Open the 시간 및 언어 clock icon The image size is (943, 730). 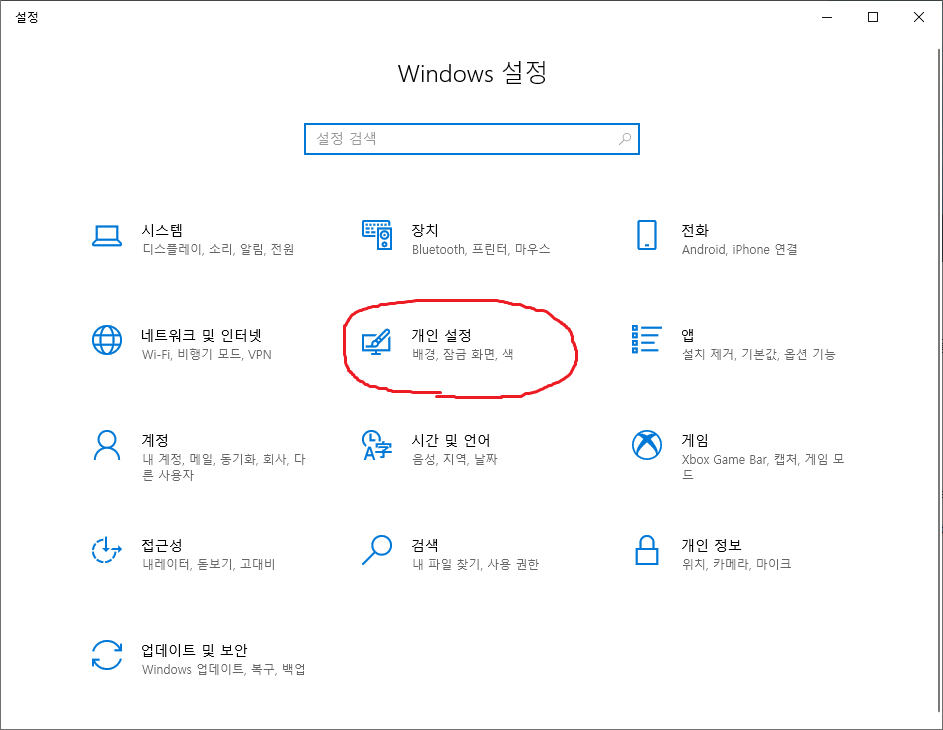click(x=377, y=445)
